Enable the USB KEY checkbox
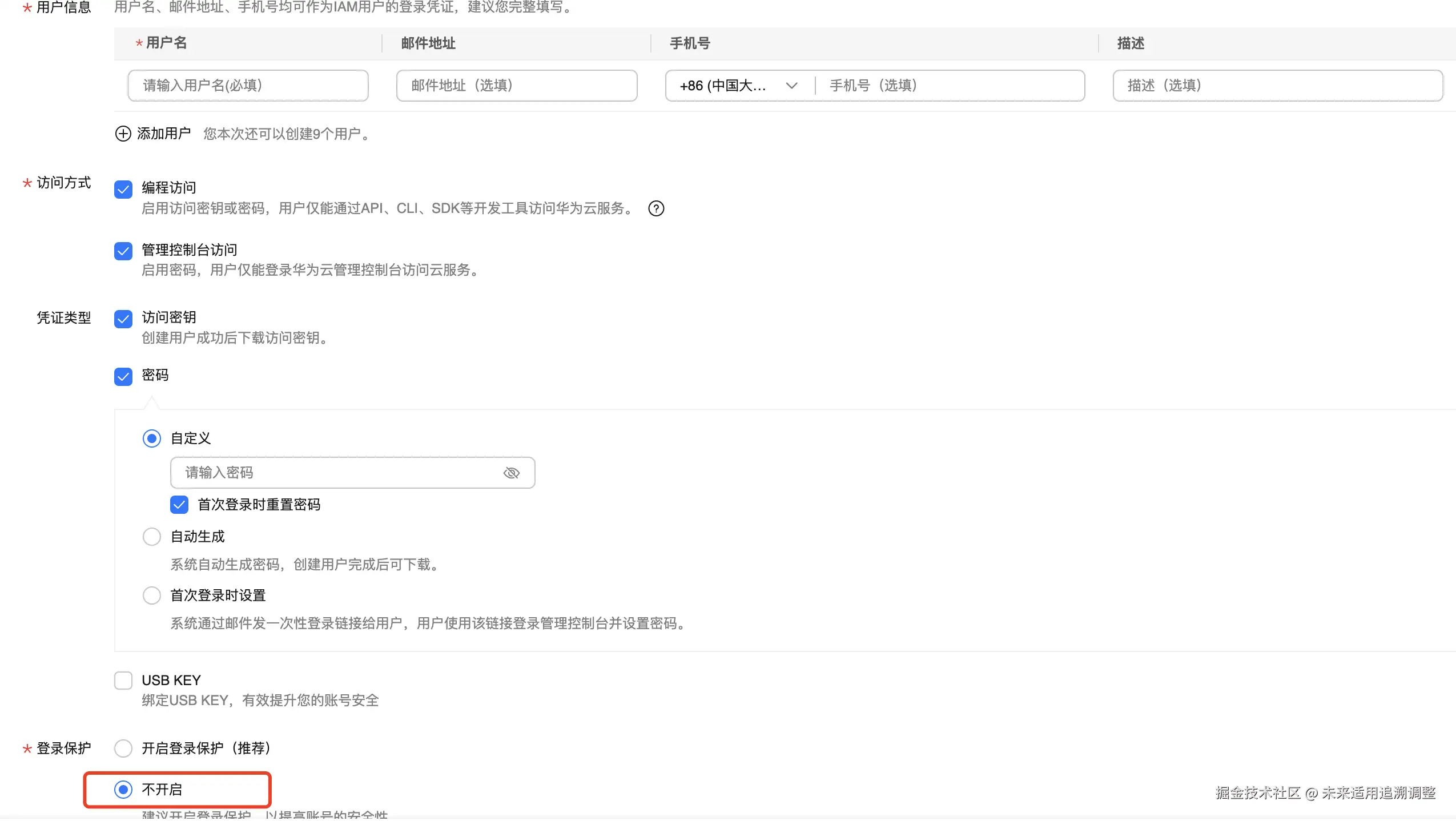This screenshot has width=1456, height=821. [x=123, y=681]
